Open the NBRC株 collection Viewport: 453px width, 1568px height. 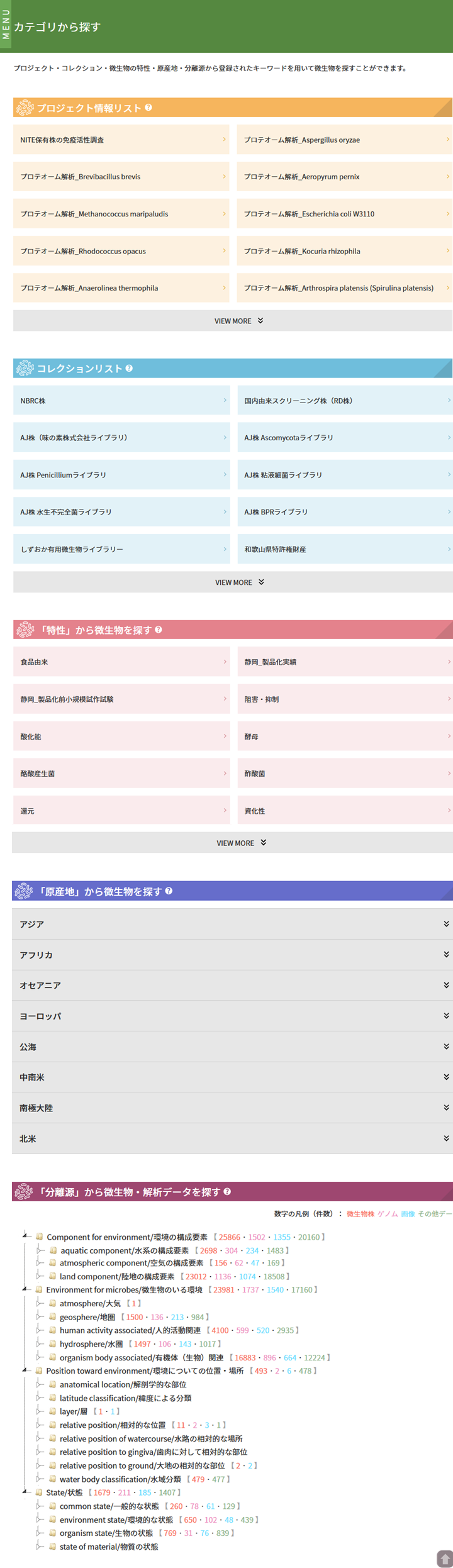point(121,401)
